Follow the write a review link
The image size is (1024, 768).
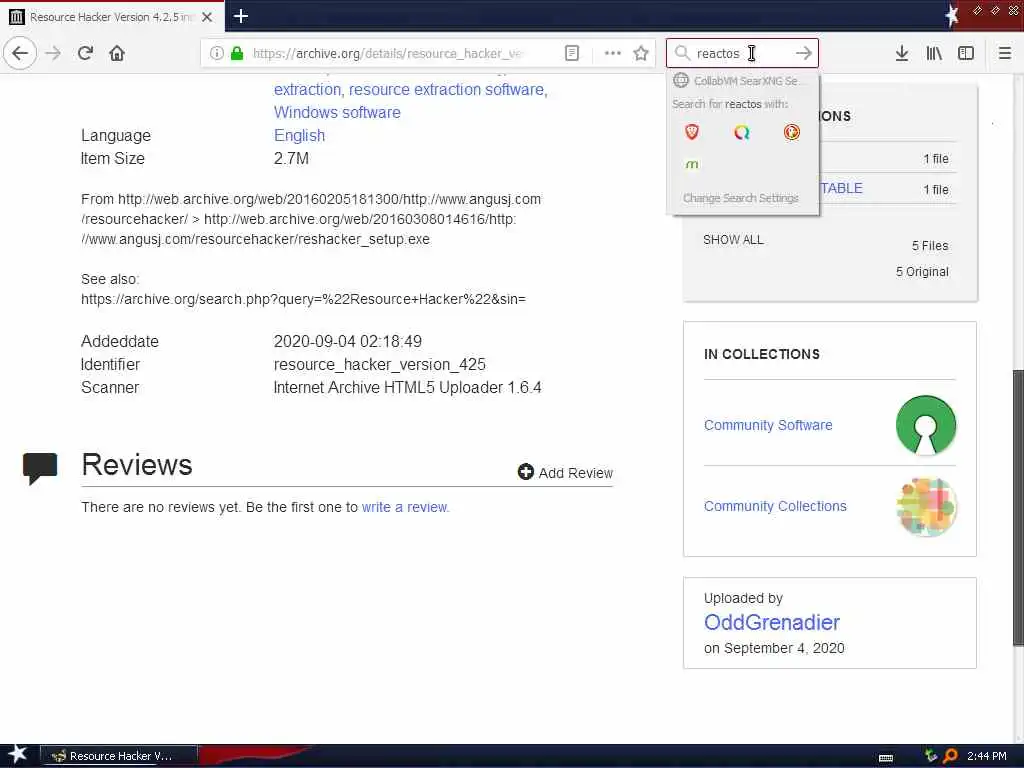point(406,507)
